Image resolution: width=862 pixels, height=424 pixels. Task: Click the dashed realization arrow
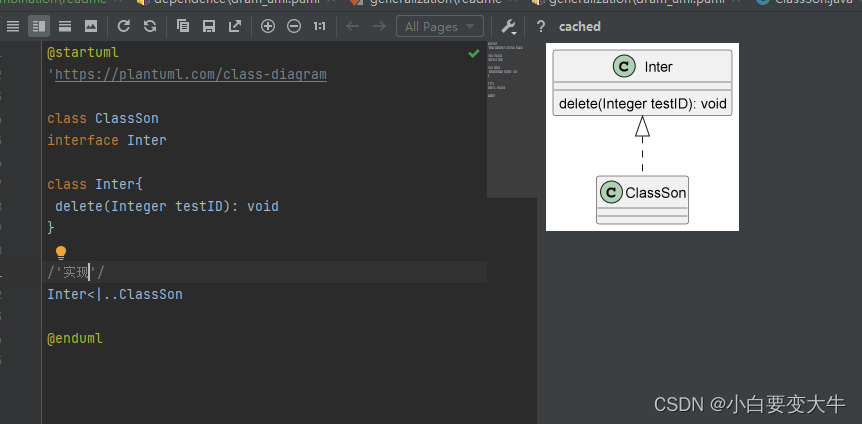pyautogui.click(x=642, y=146)
